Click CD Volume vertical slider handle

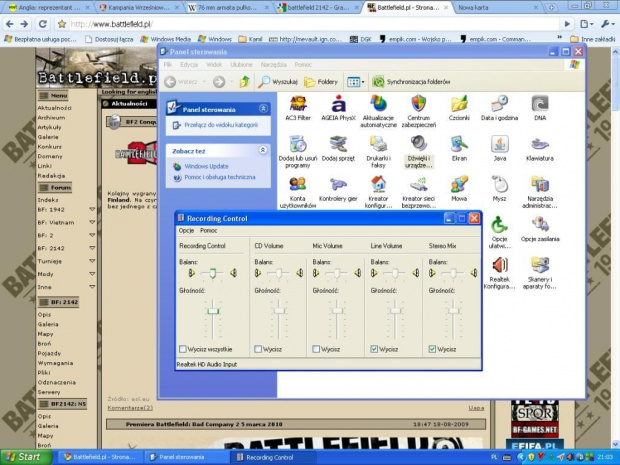point(279,310)
